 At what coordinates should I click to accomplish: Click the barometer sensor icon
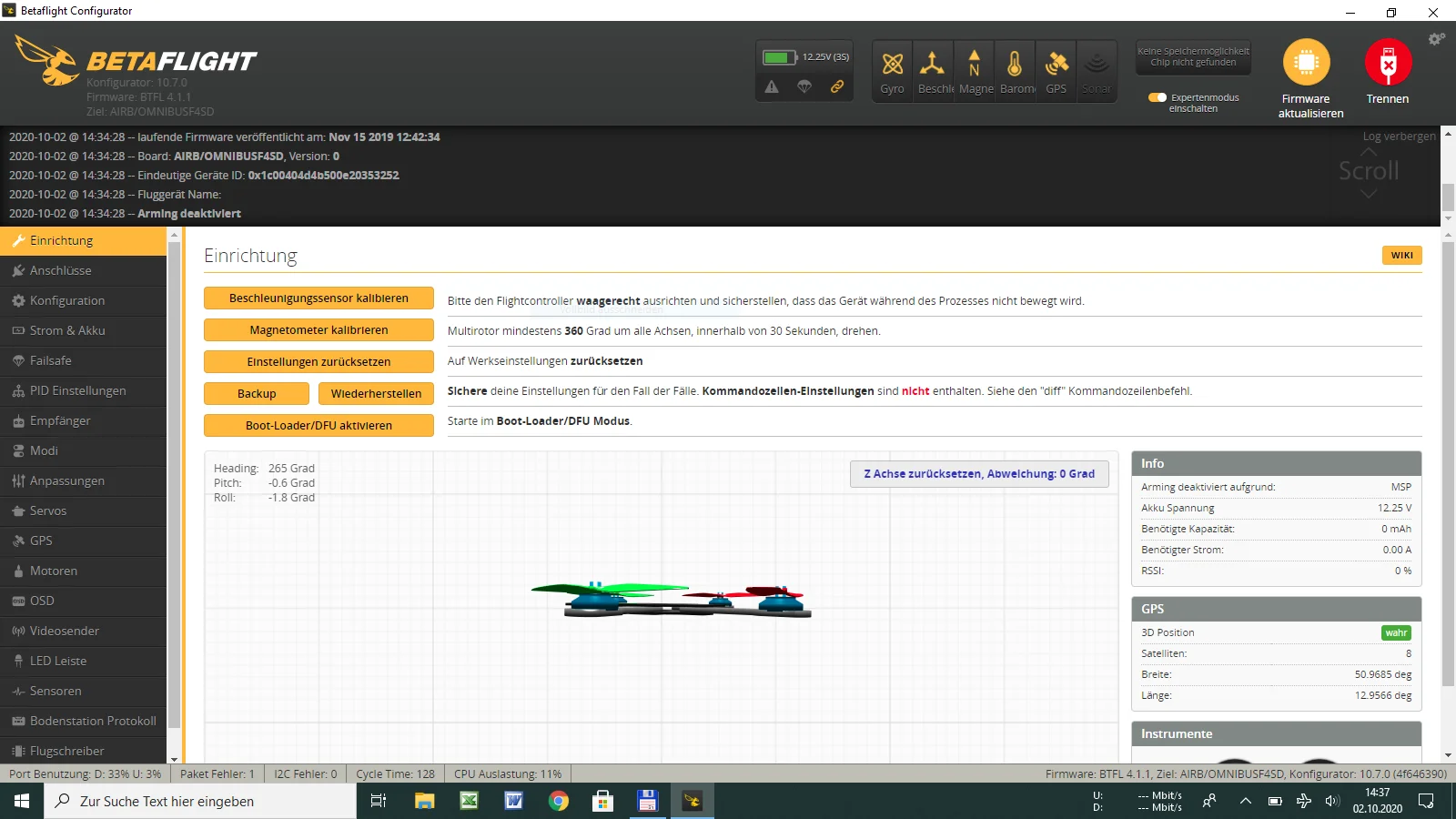1015,71
